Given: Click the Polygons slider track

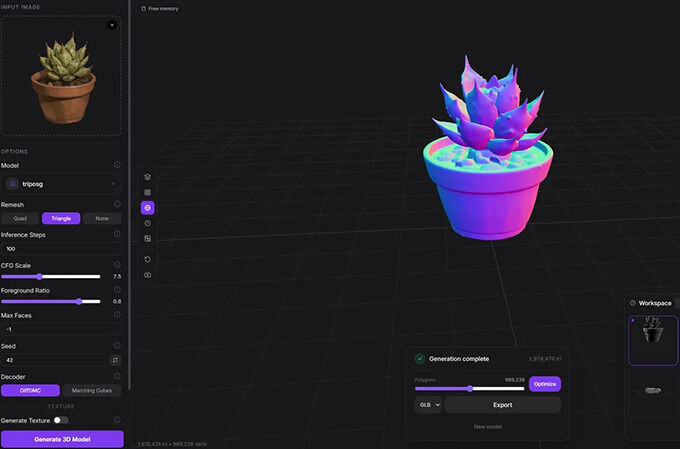Looking at the screenshot, I should 470,388.
